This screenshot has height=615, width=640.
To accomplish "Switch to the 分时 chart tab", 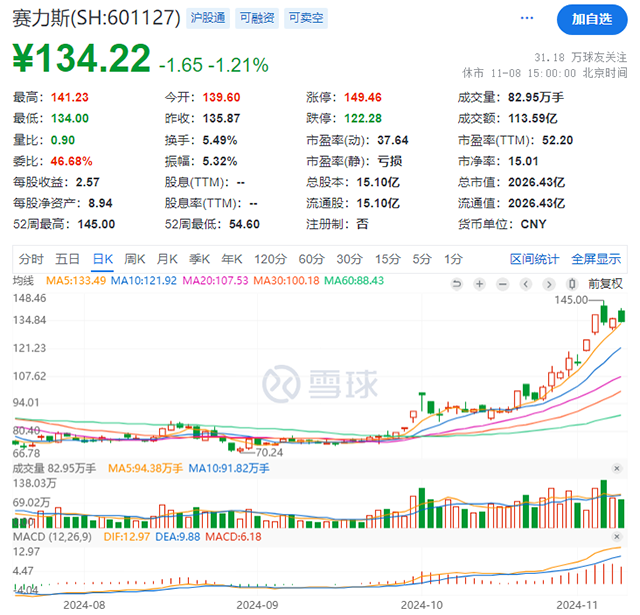I will pos(31,259).
